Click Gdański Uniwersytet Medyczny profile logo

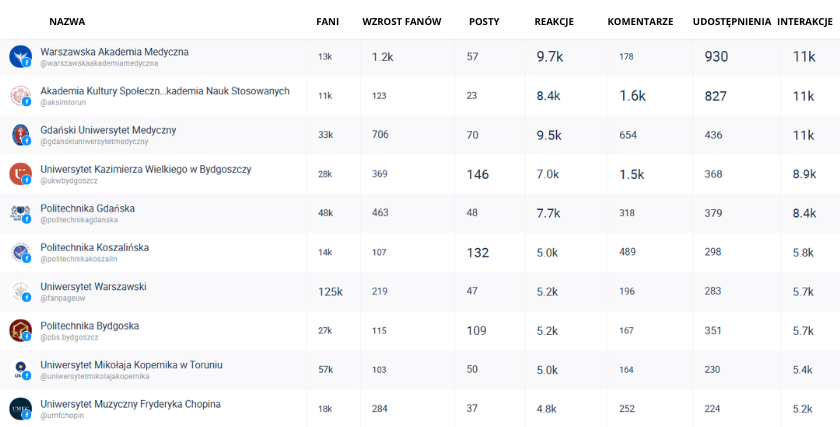20,135
